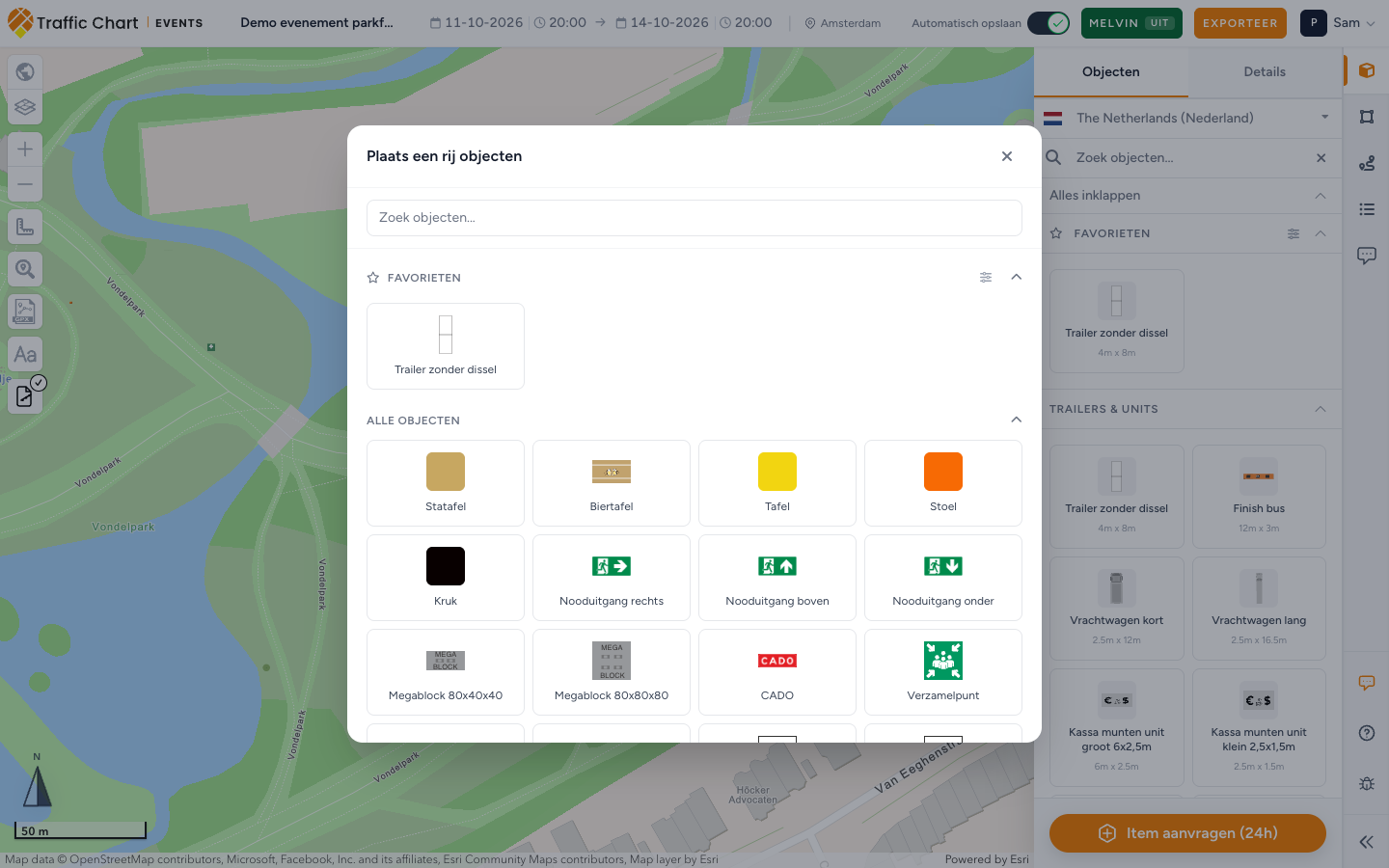
Task: Open the globe basemap tool
Action: [25, 71]
